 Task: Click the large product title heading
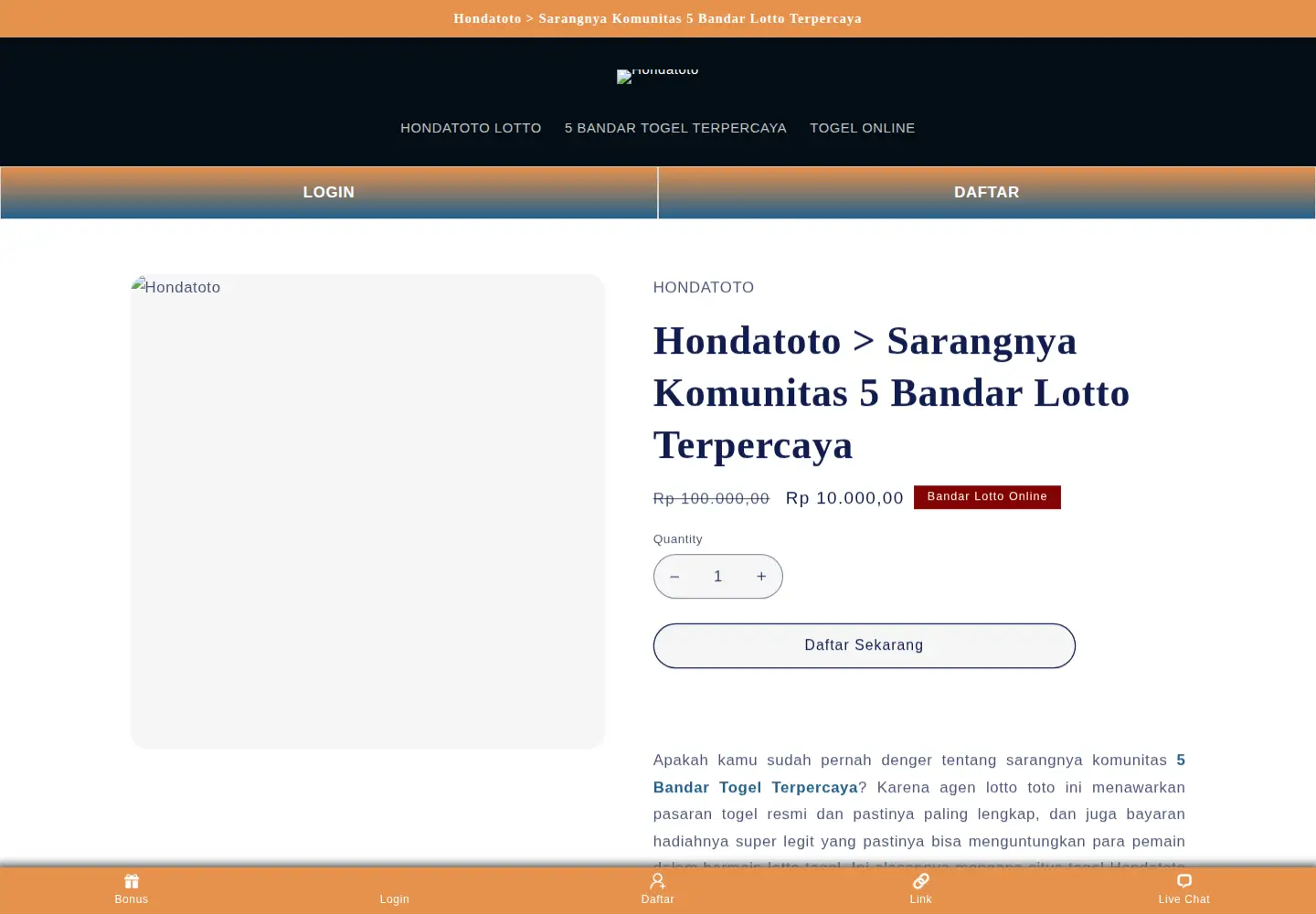892,393
